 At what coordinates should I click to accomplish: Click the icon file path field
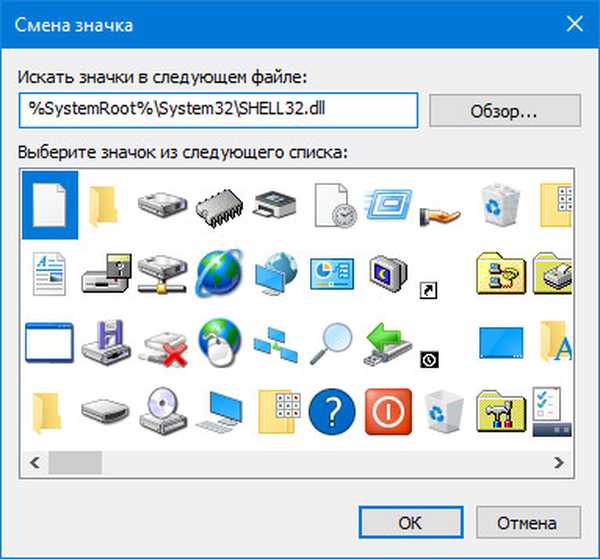point(218,110)
